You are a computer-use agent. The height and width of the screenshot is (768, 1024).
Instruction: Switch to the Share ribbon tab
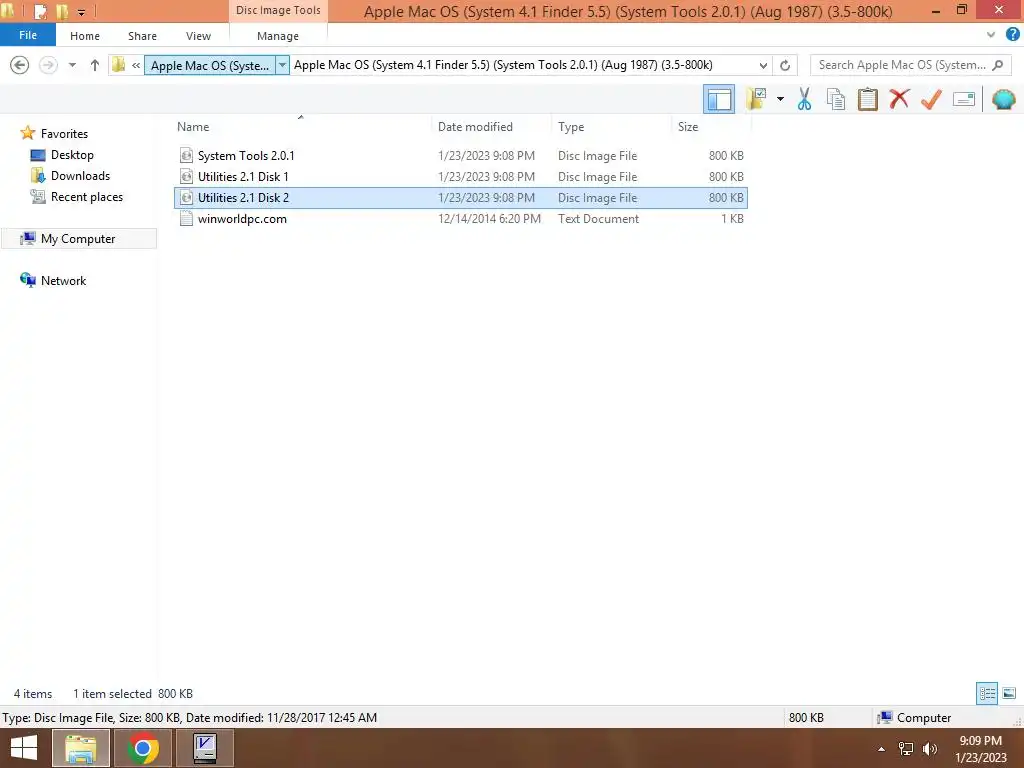click(142, 36)
